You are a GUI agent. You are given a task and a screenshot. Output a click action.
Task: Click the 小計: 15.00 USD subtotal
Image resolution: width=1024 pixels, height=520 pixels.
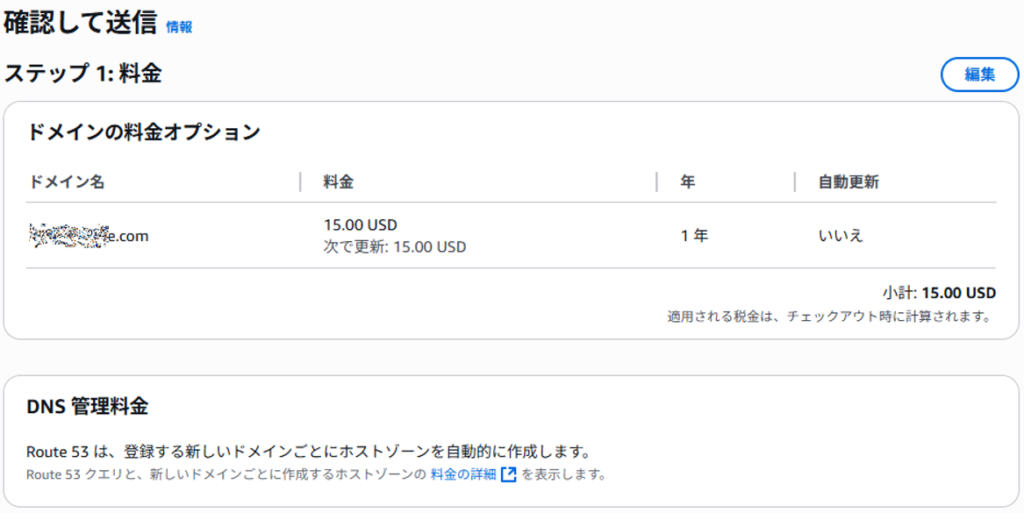939,293
